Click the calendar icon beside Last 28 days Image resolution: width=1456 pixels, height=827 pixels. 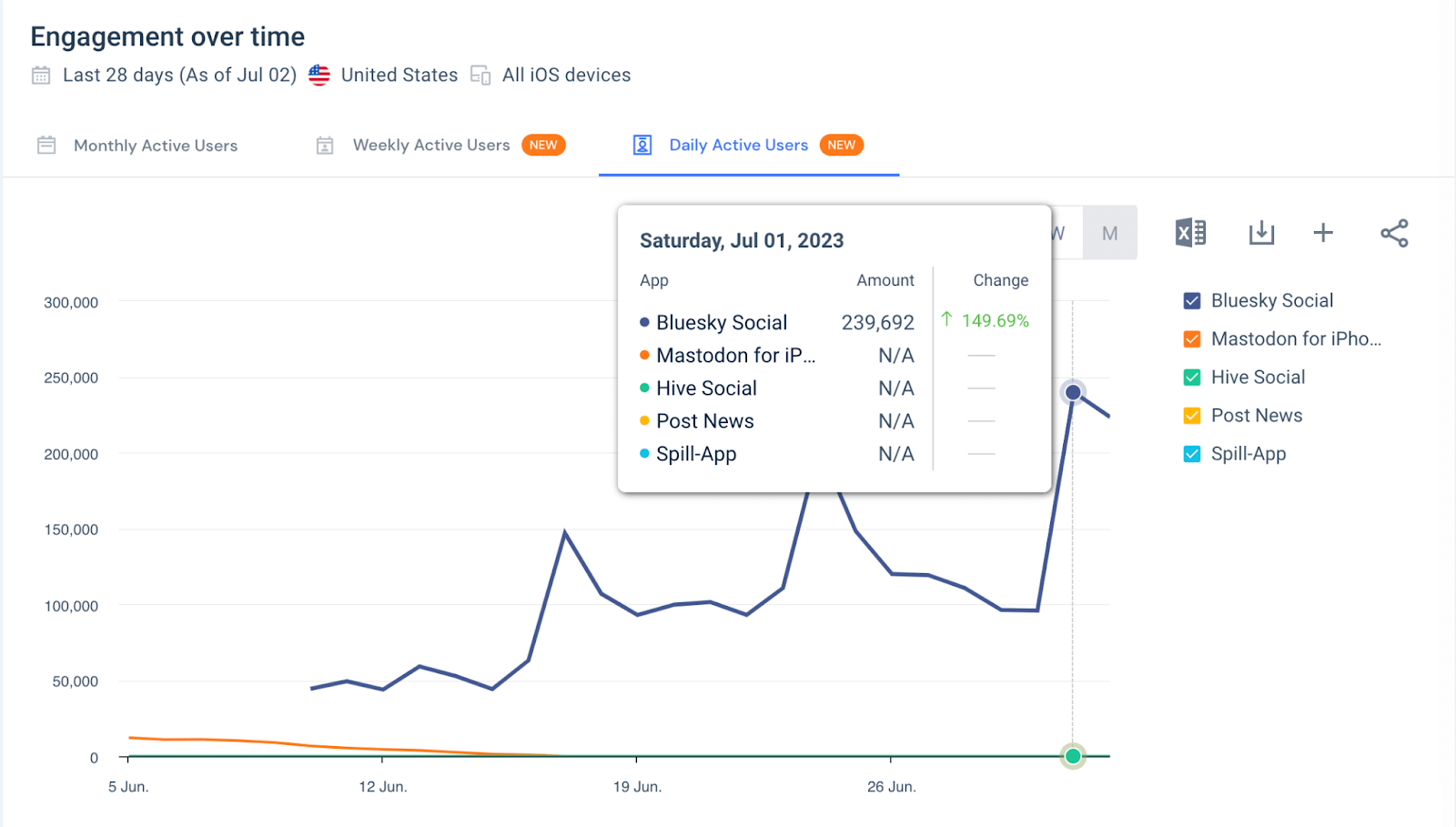[x=40, y=75]
